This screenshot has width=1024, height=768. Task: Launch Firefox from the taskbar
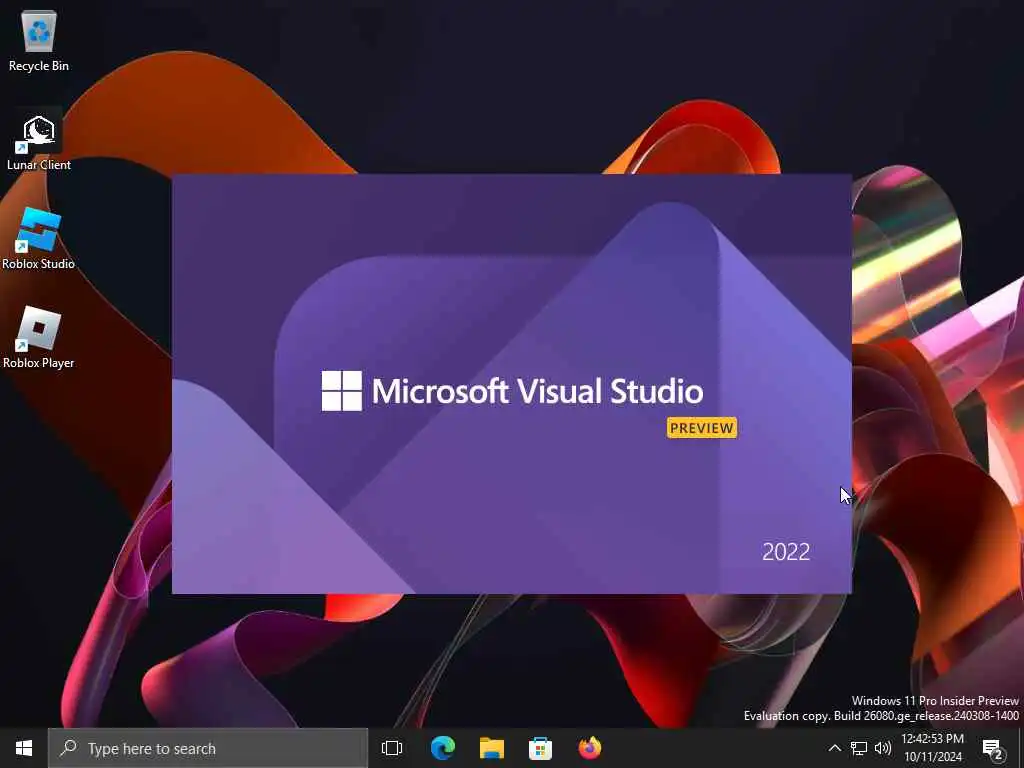[x=590, y=748]
